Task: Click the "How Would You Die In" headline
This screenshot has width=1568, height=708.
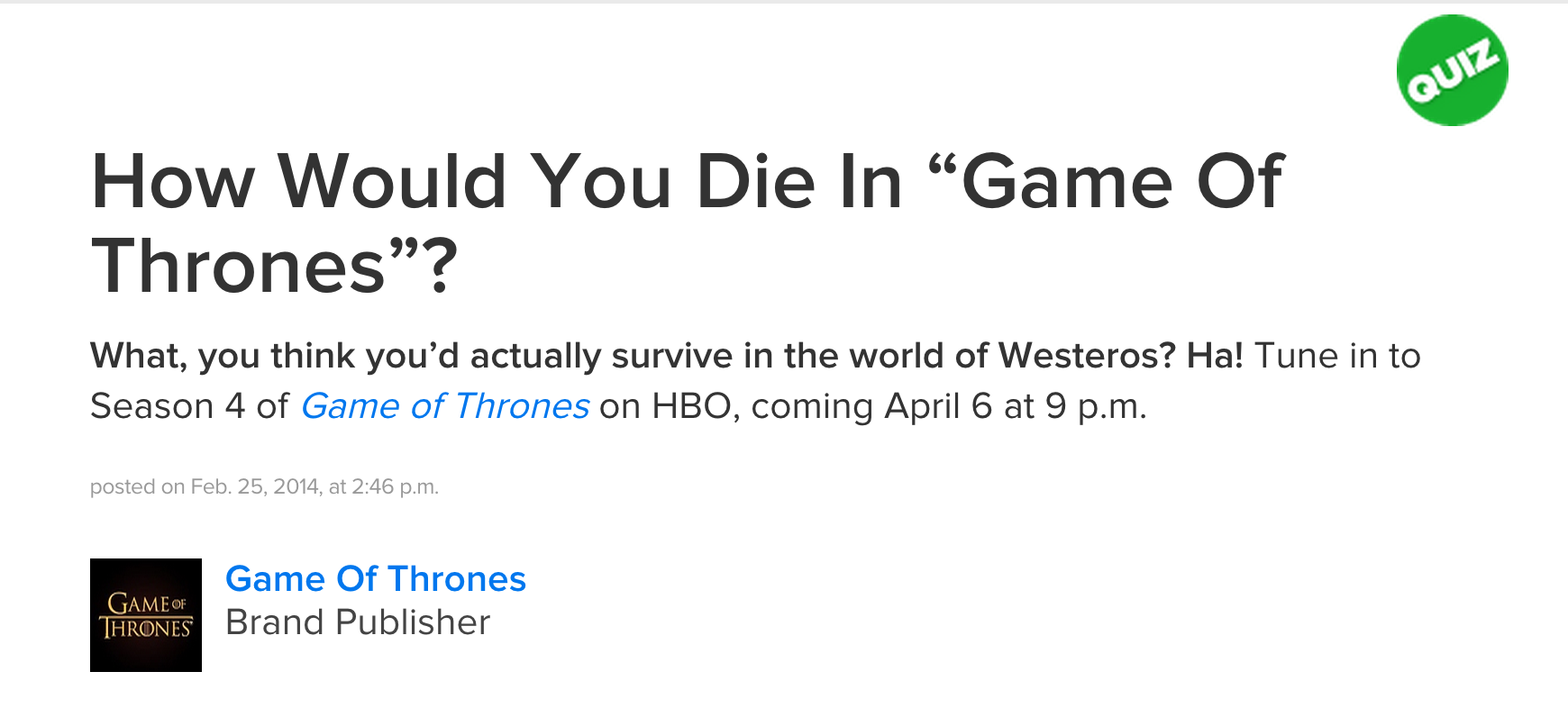Action: pos(496,182)
